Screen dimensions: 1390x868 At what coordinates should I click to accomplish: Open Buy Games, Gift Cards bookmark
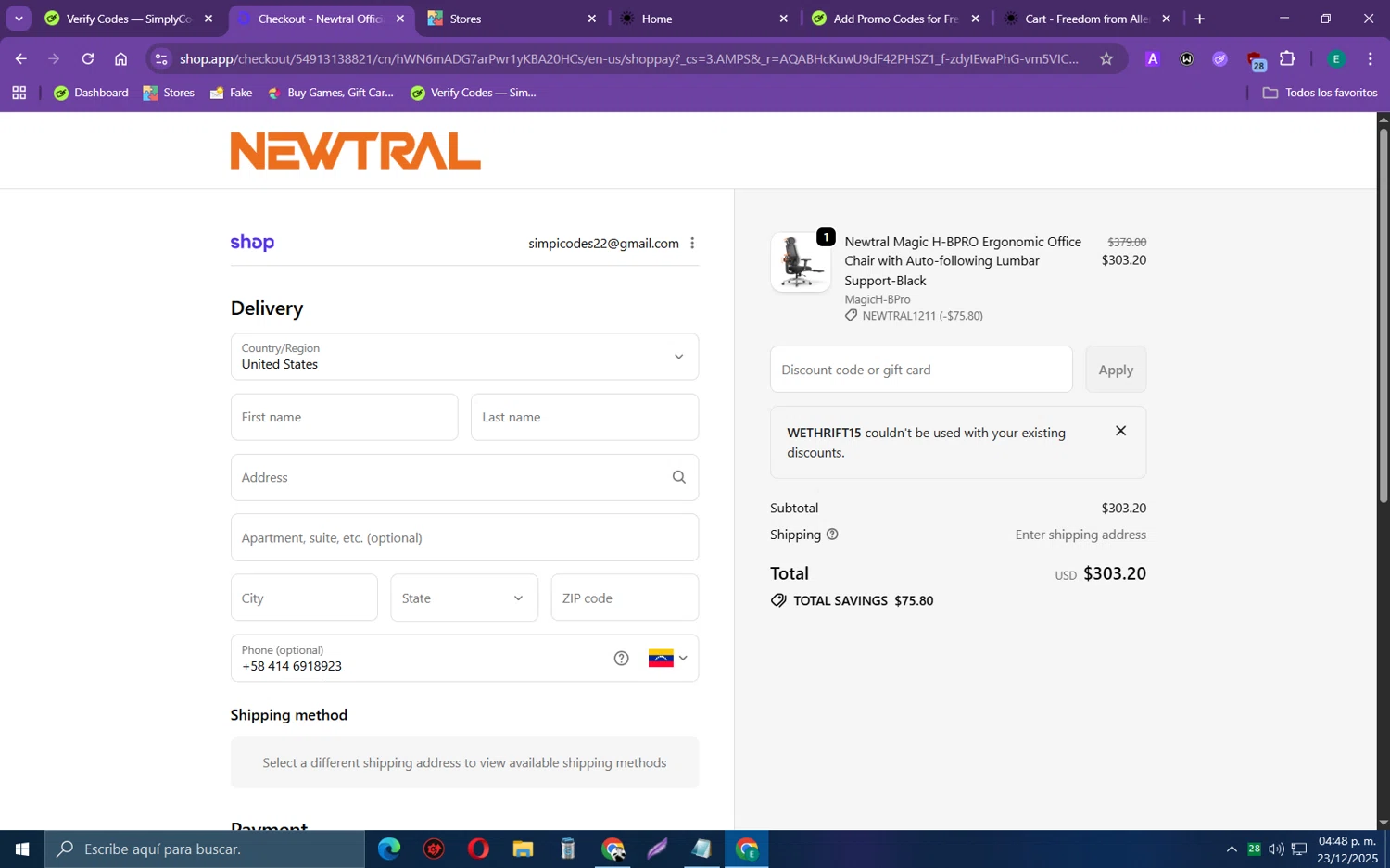[x=331, y=93]
